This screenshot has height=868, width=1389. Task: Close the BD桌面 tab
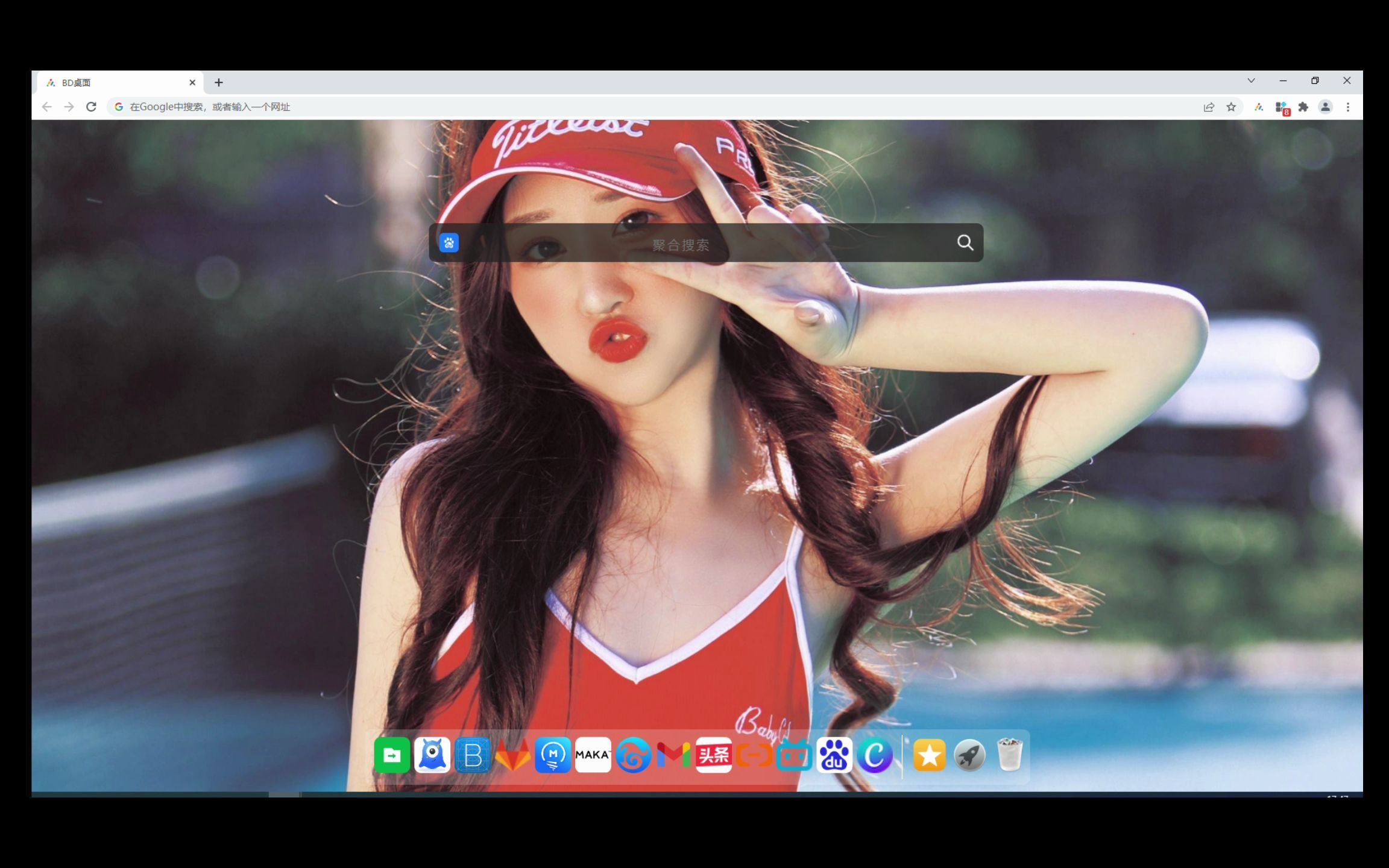[192, 83]
